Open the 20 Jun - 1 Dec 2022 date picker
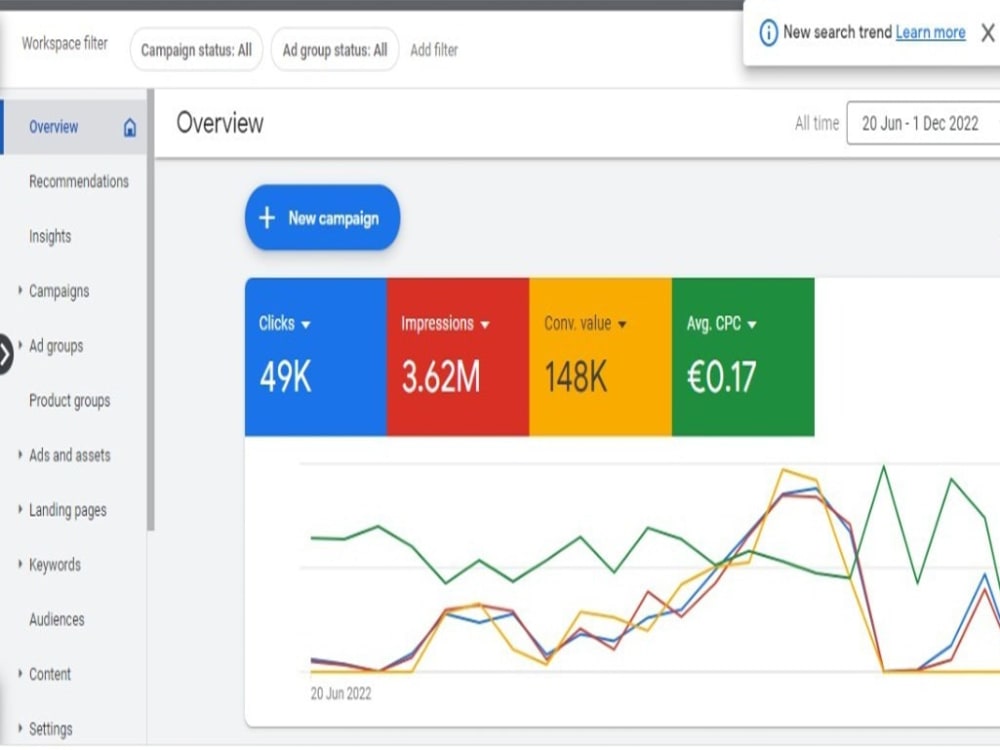Image resolution: width=1000 pixels, height=750 pixels. pos(923,123)
